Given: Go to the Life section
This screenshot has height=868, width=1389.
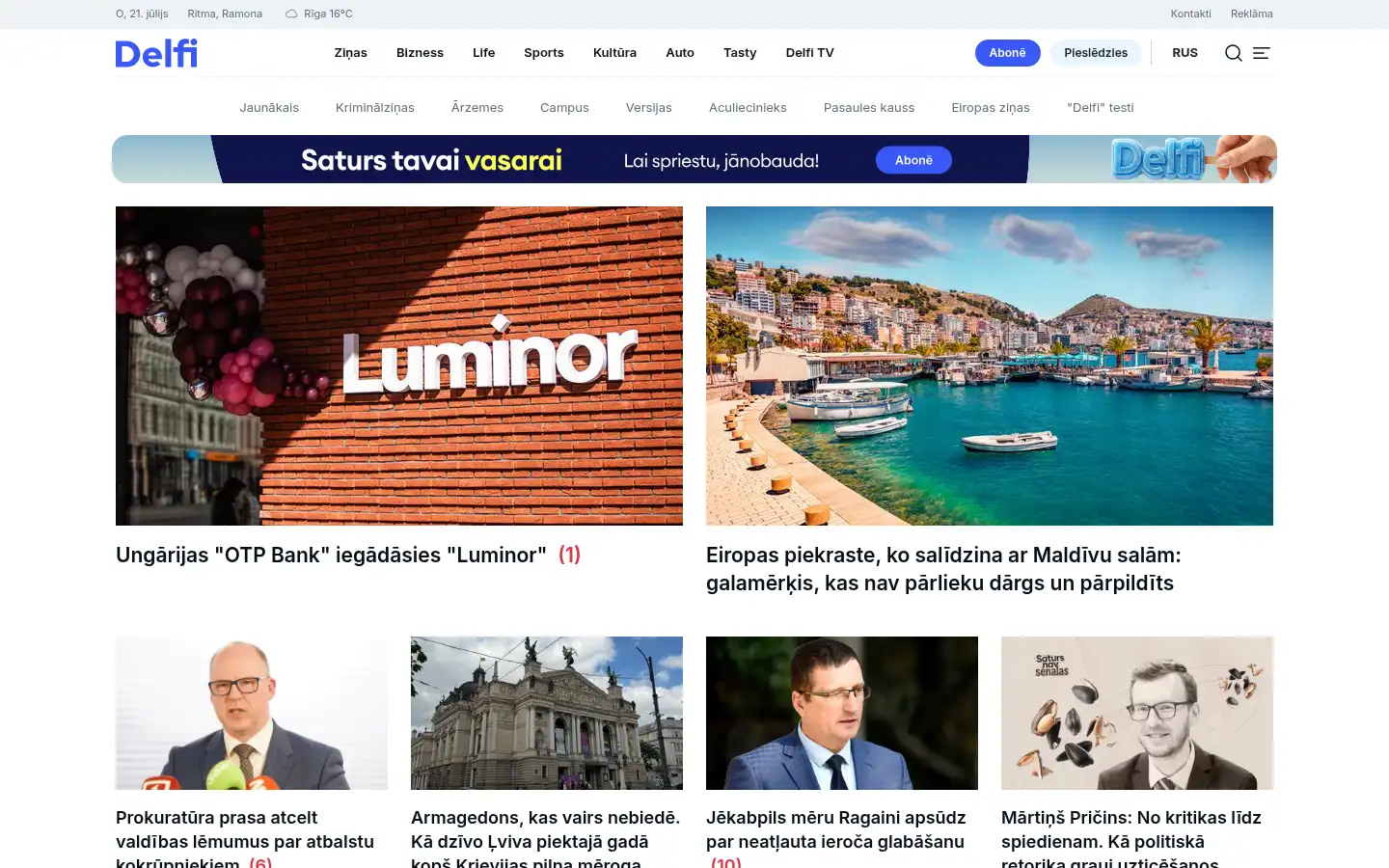Looking at the screenshot, I should 483,53.
